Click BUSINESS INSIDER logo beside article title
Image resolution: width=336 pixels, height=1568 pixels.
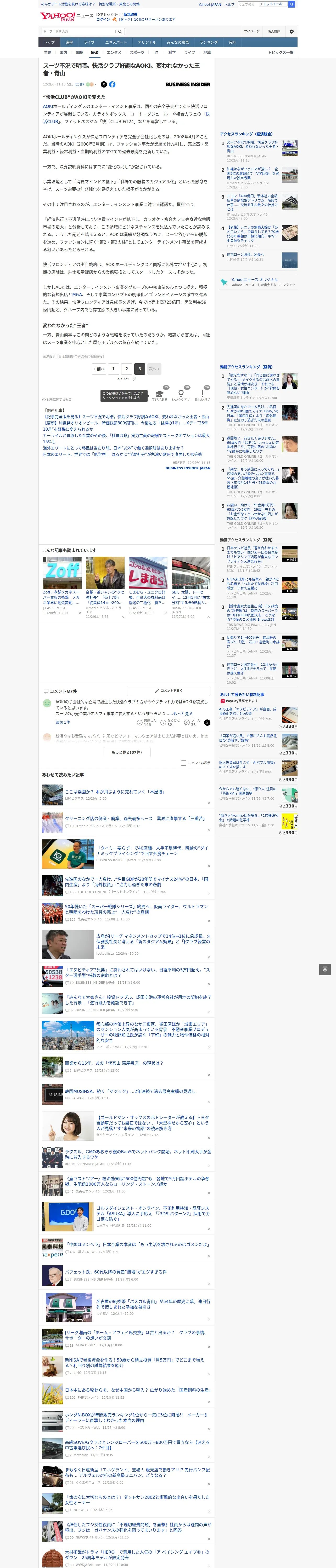pos(188,85)
